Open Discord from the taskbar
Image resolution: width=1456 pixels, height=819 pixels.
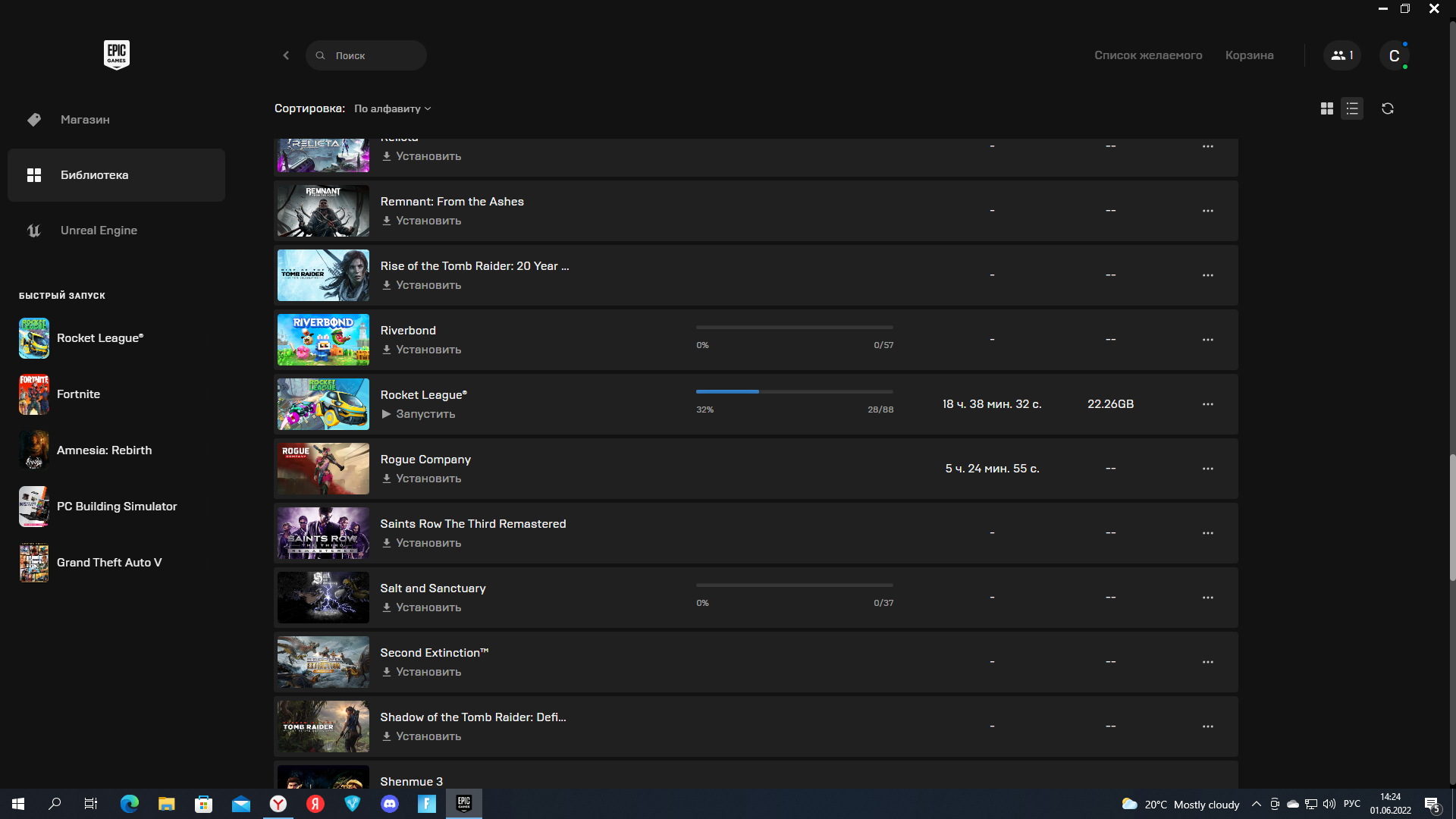pyautogui.click(x=390, y=804)
